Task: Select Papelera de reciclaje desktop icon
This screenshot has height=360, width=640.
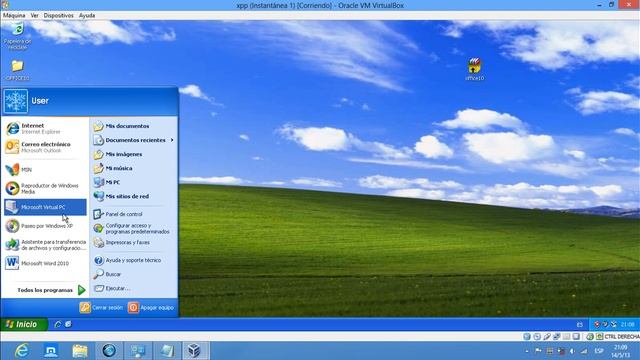Action: (x=18, y=36)
